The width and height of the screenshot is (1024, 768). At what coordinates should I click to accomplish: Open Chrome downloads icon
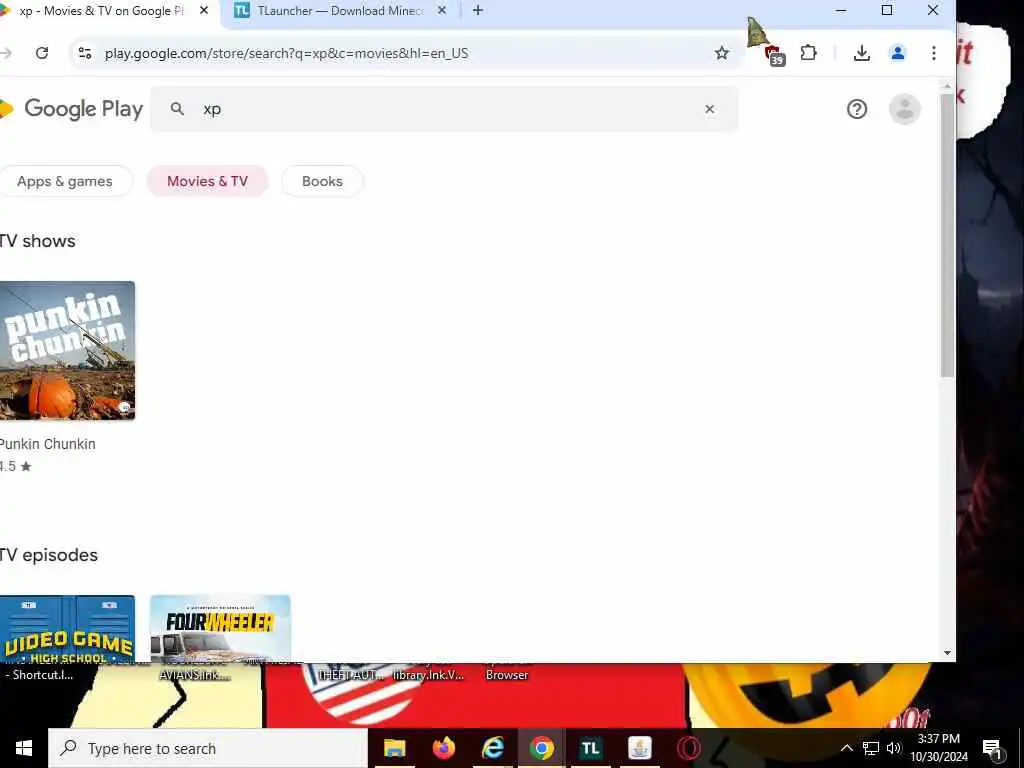[x=861, y=53]
